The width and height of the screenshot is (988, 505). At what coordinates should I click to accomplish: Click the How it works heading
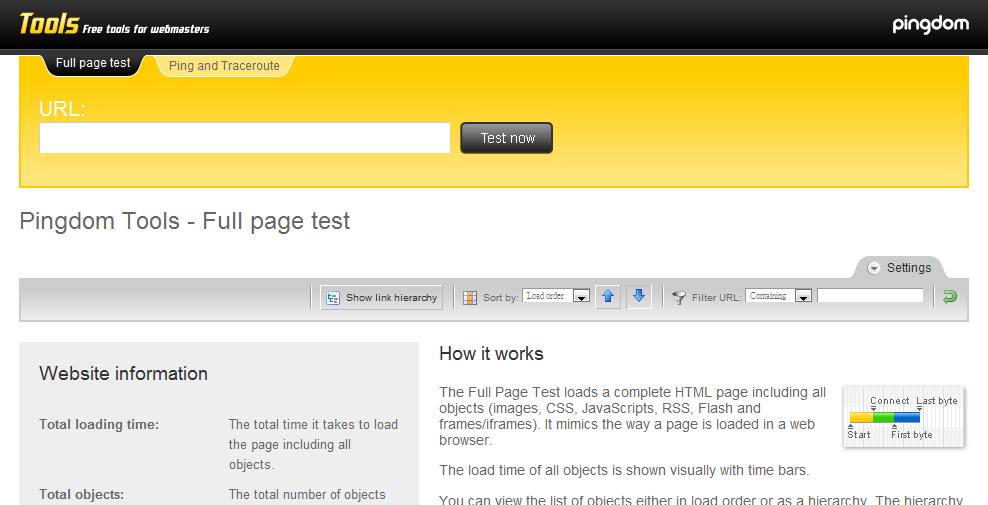[491, 354]
